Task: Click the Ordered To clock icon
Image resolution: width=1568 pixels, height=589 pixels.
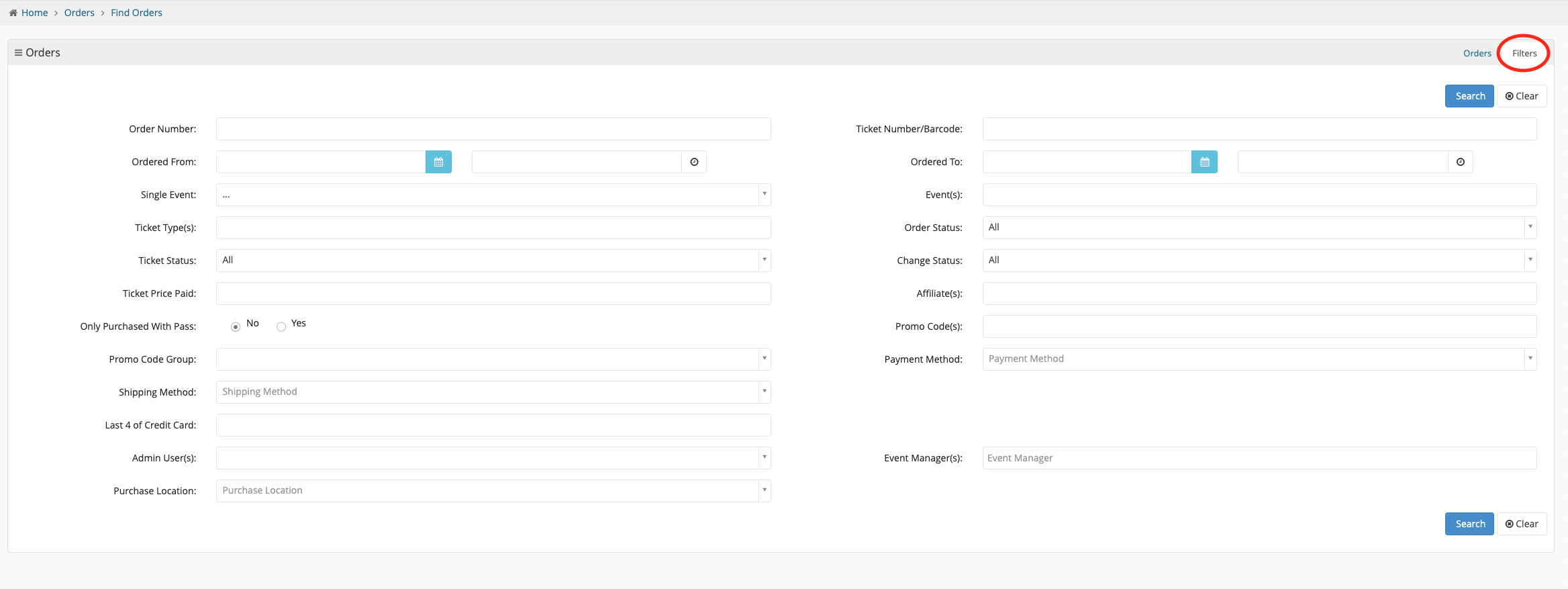Action: pos(1460,162)
